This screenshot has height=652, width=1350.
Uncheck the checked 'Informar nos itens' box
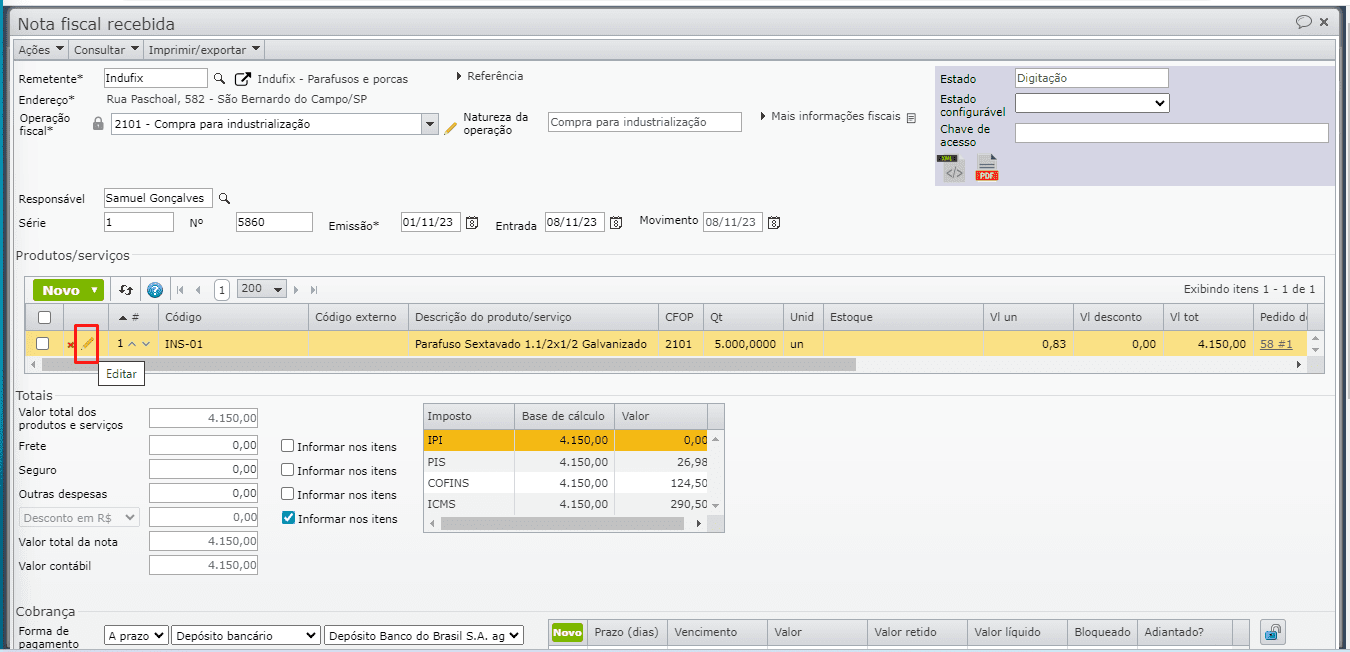point(288,518)
